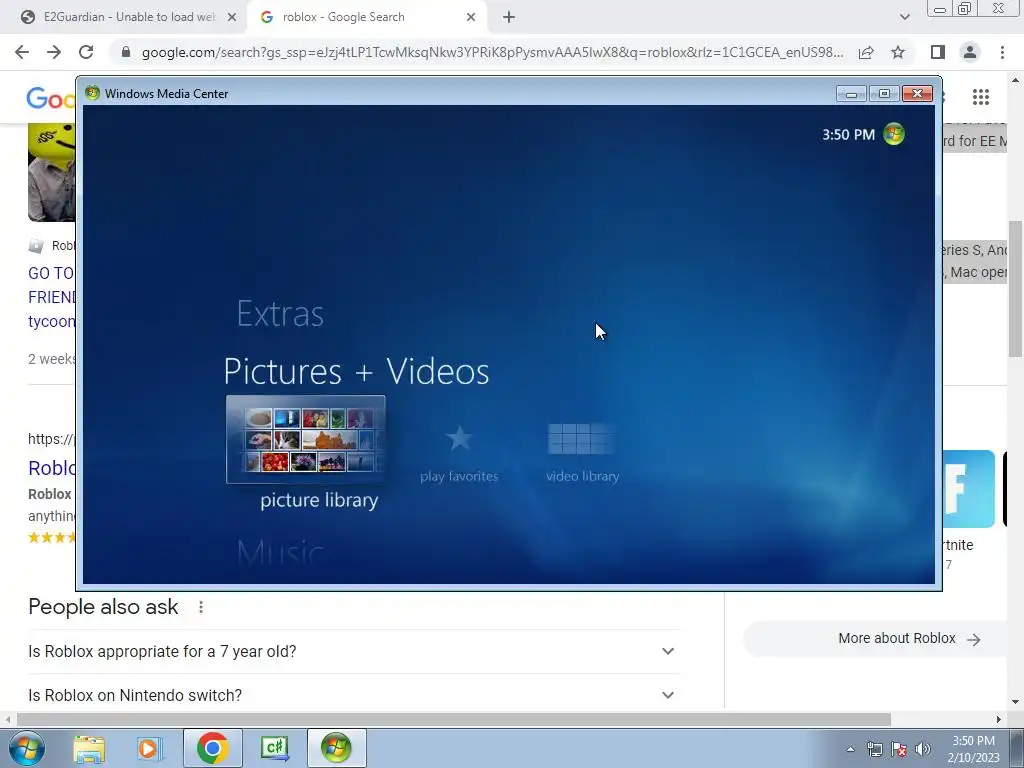Open network tray icon
The image size is (1024, 768).
point(874,749)
